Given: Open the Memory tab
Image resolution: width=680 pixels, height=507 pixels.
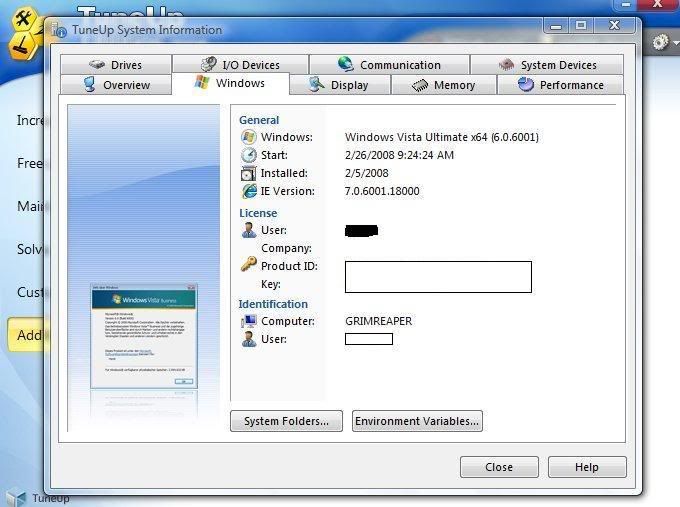Looking at the screenshot, I should point(444,85).
